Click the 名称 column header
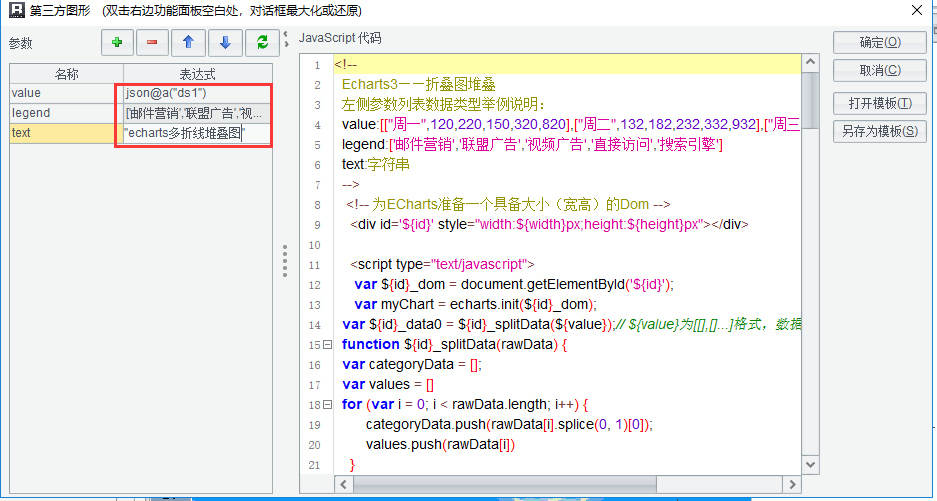This screenshot has width=937, height=501. point(66,74)
